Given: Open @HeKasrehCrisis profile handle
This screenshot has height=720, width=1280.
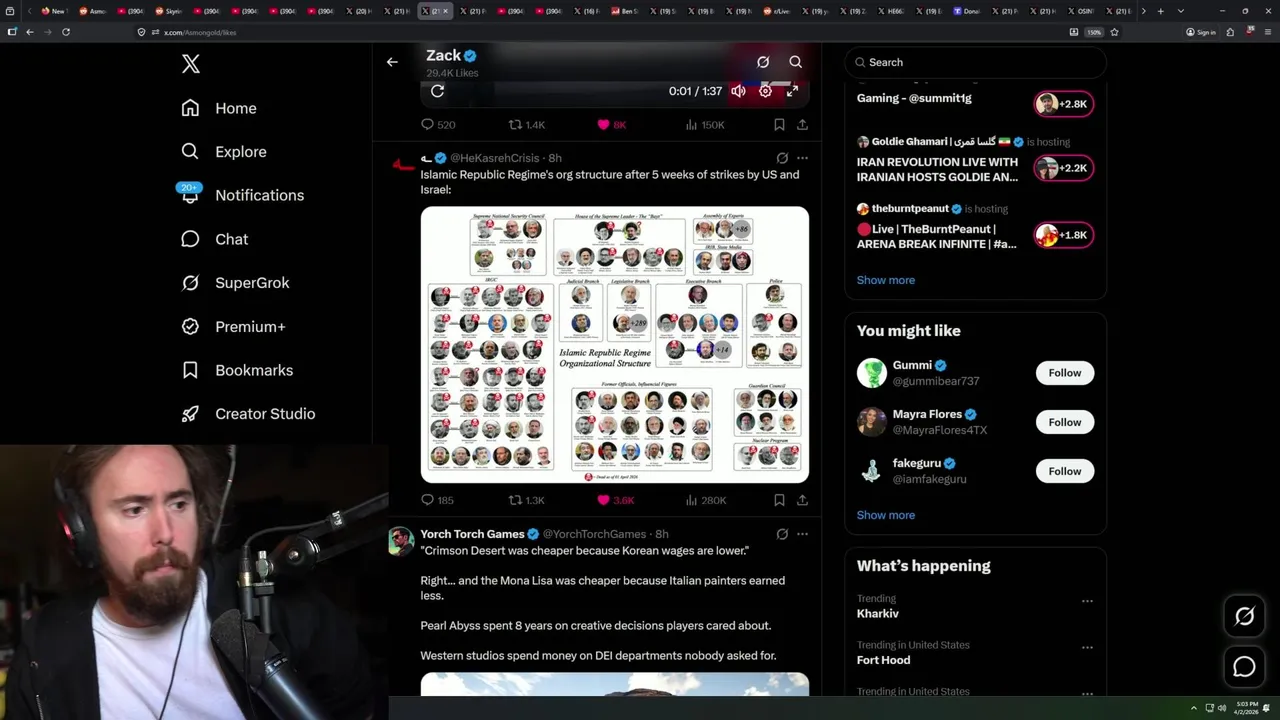Looking at the screenshot, I should click(x=494, y=158).
